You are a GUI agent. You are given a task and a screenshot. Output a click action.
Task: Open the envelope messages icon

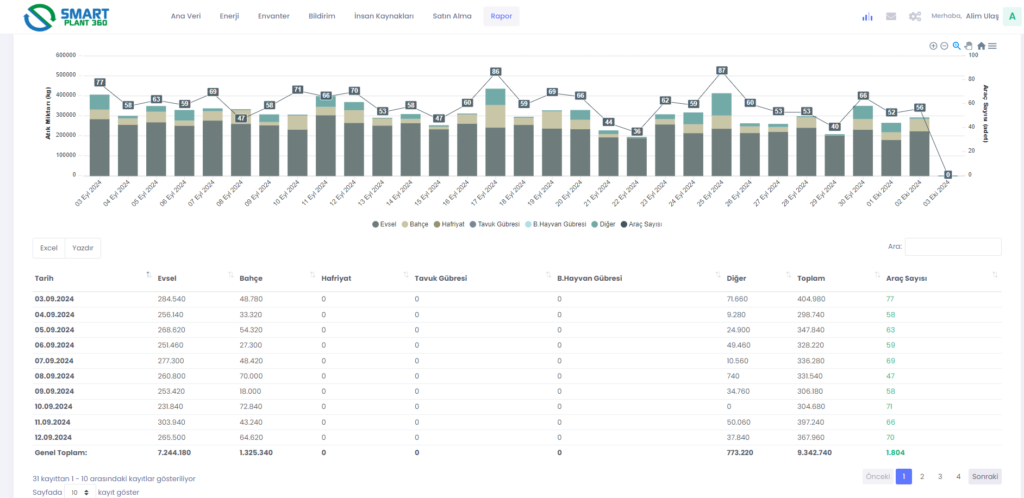(x=891, y=16)
